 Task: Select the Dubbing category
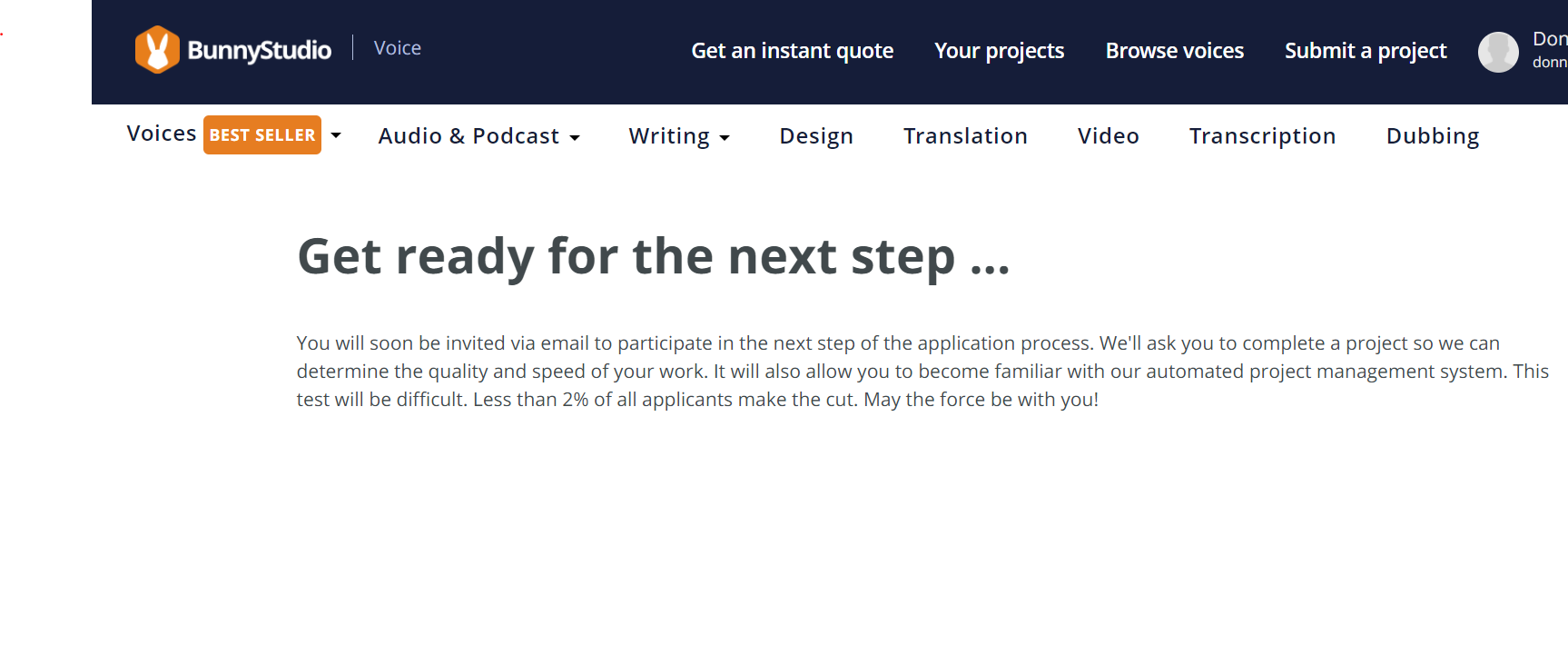1432,136
